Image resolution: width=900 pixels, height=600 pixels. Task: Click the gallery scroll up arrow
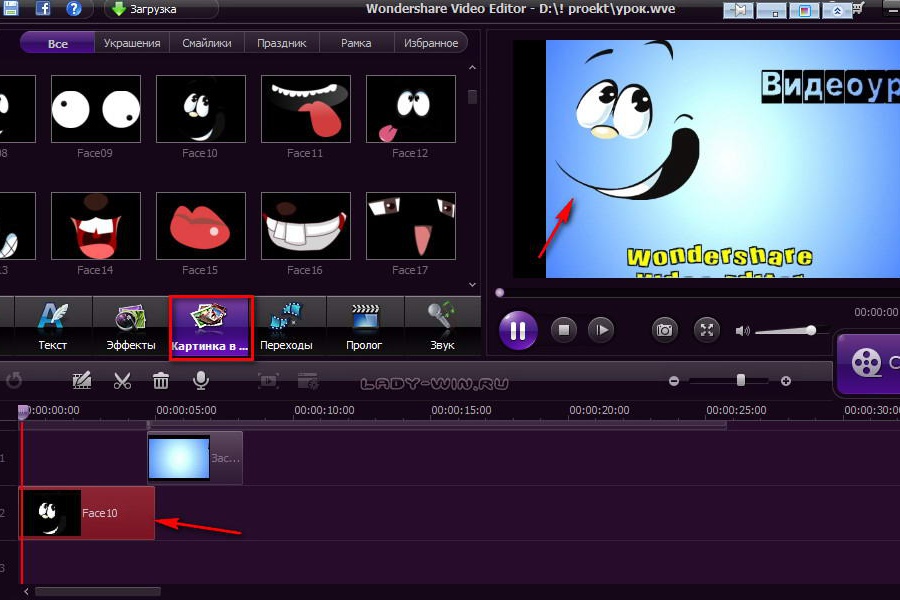pos(472,68)
